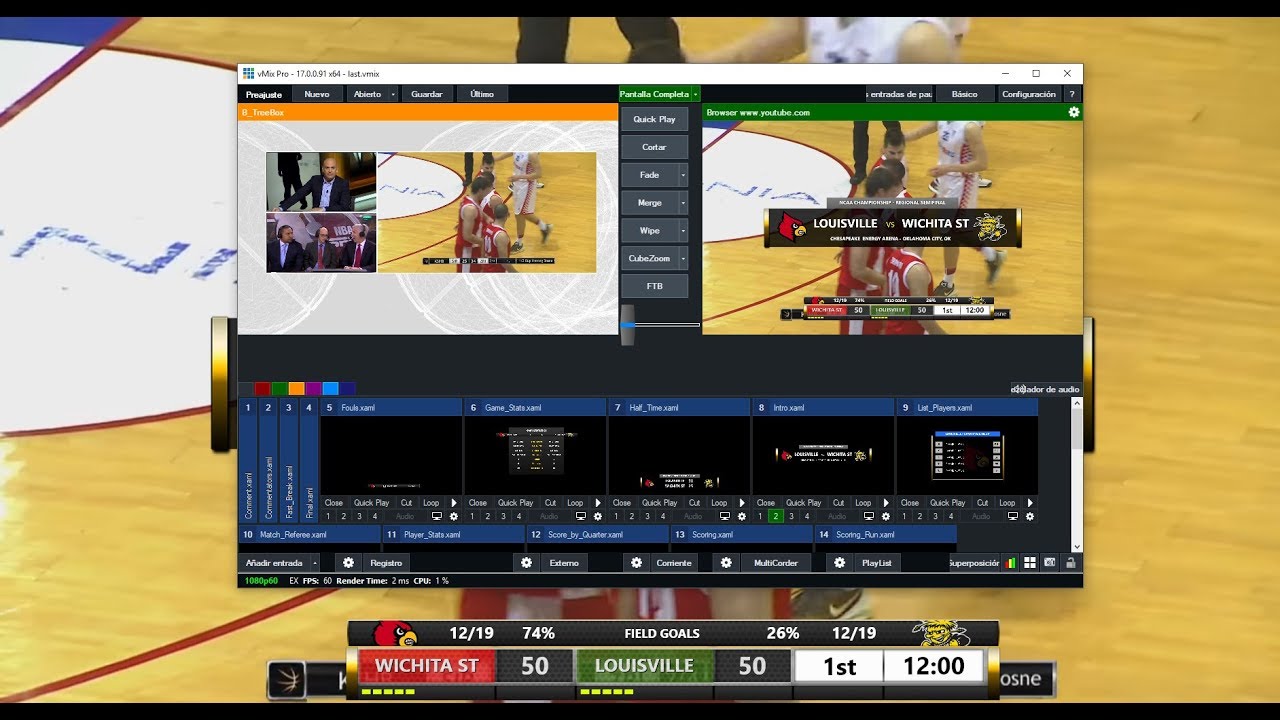Image resolution: width=1280 pixels, height=720 pixels.
Task: Expand the Añadir entrada dropdown arrow
Action: tap(315, 563)
